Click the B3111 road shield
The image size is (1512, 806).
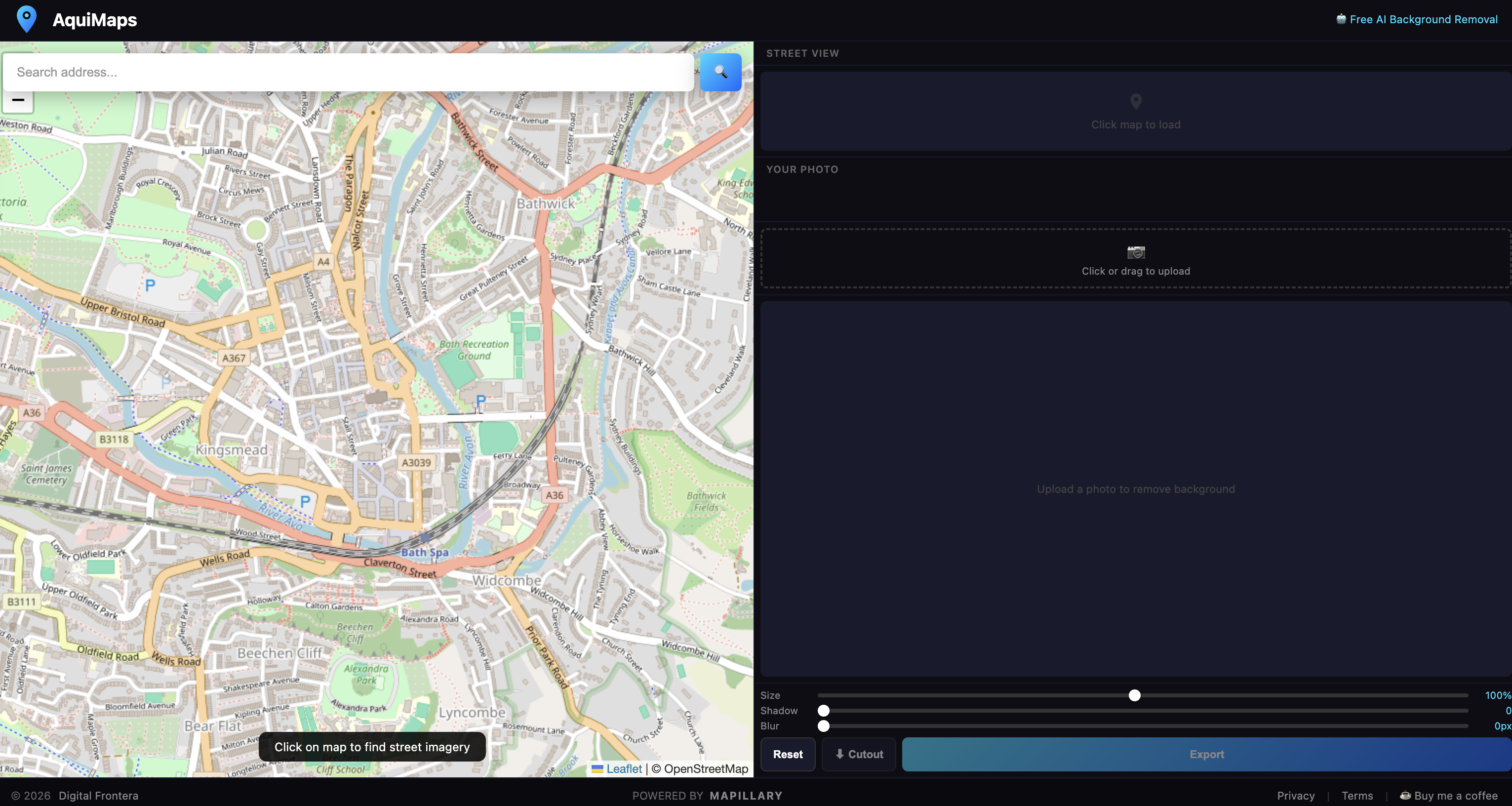coord(21,602)
